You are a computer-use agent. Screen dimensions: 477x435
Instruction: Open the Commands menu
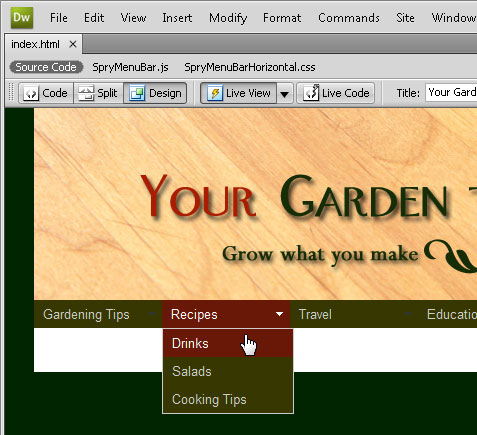[349, 18]
